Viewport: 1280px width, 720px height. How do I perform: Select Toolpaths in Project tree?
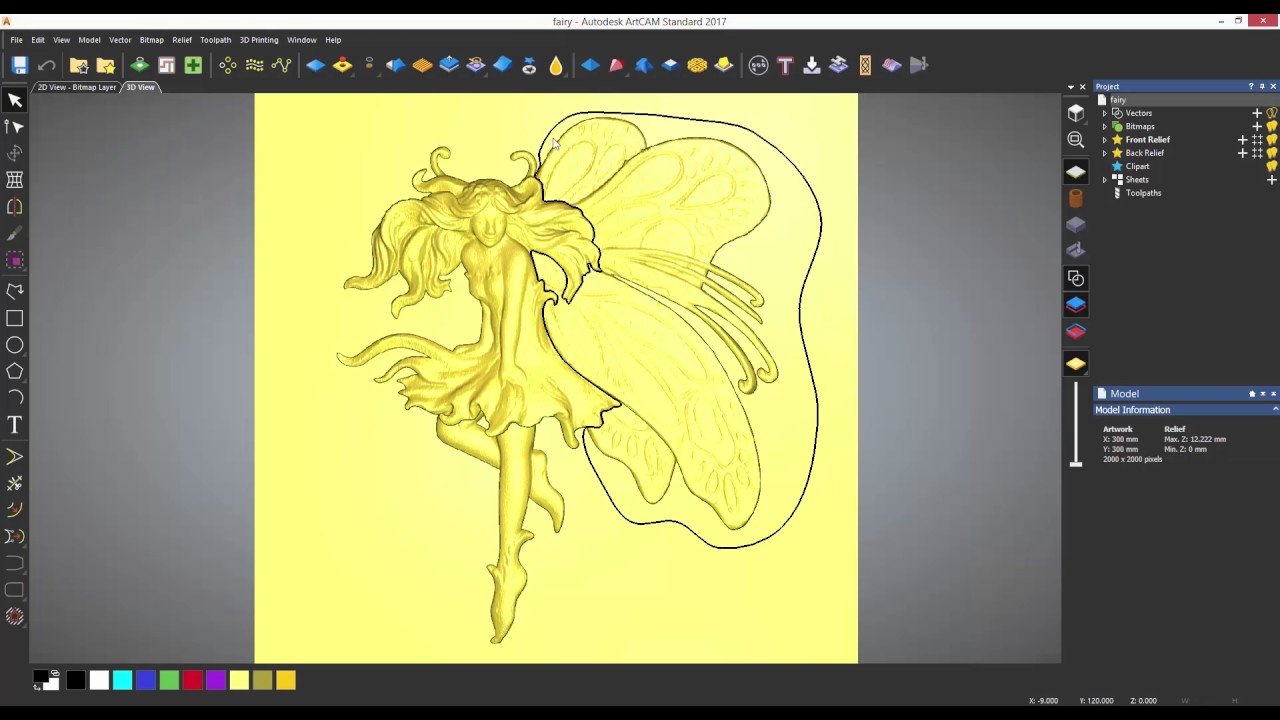(x=1143, y=193)
